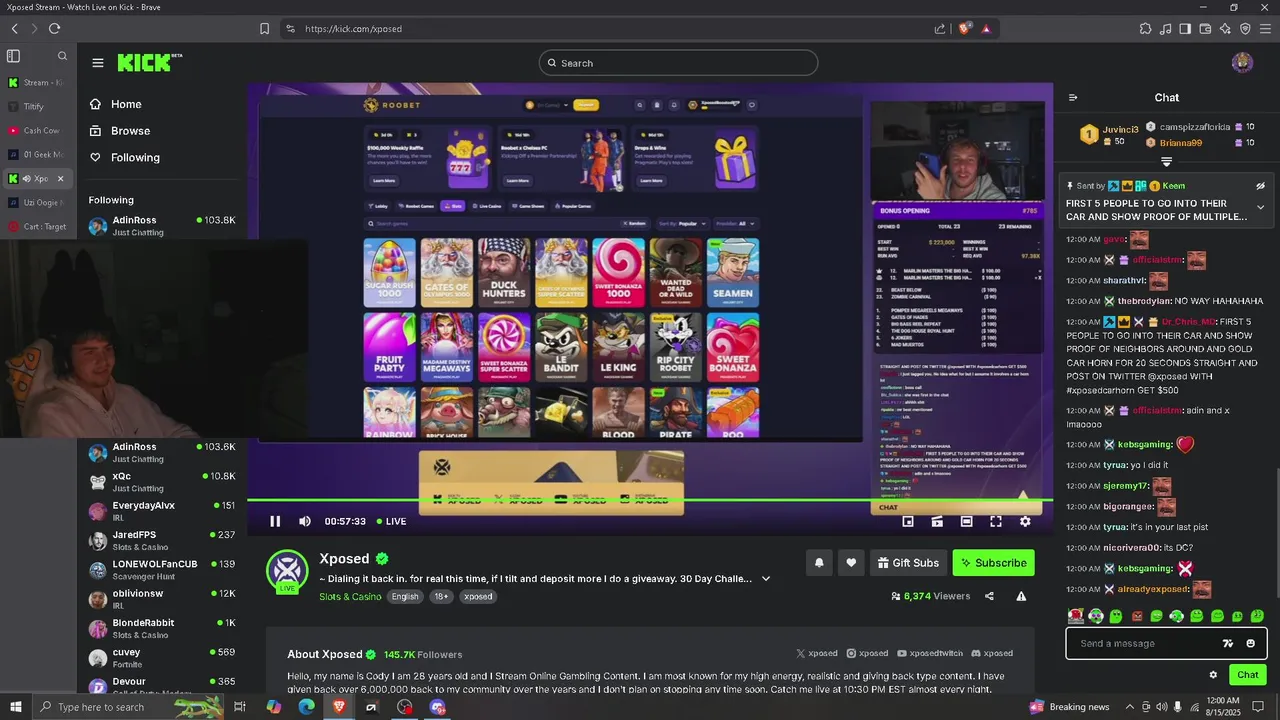1280x720 pixels.
Task: Open emoji picker in chat input
Action: tap(1251, 643)
